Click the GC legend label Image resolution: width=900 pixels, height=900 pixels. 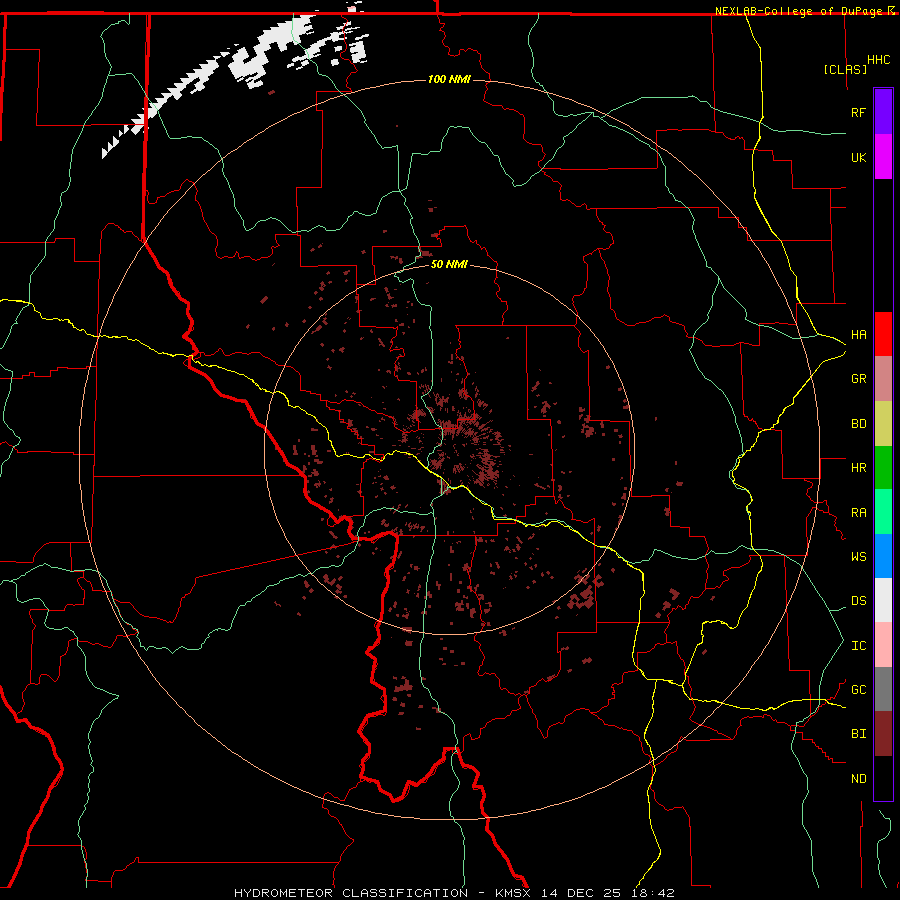click(x=858, y=689)
